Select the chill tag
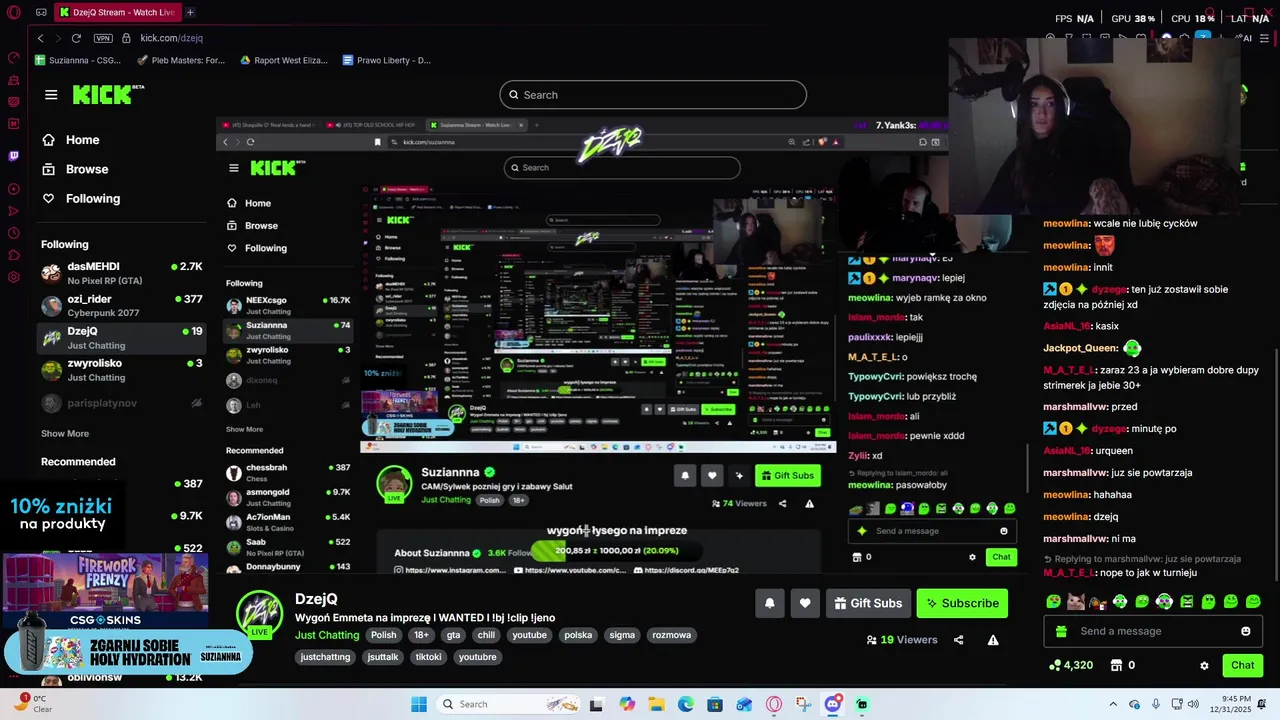The width and height of the screenshot is (1280, 720). click(486, 635)
